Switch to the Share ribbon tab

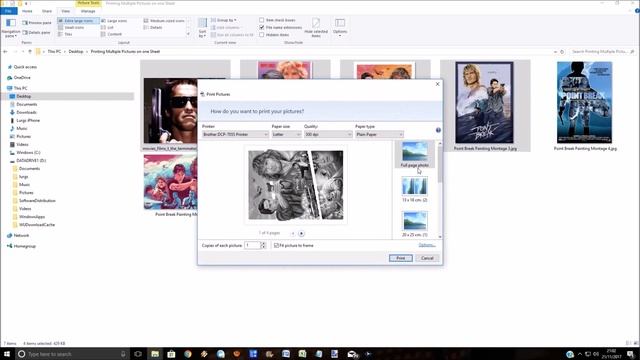47,11
